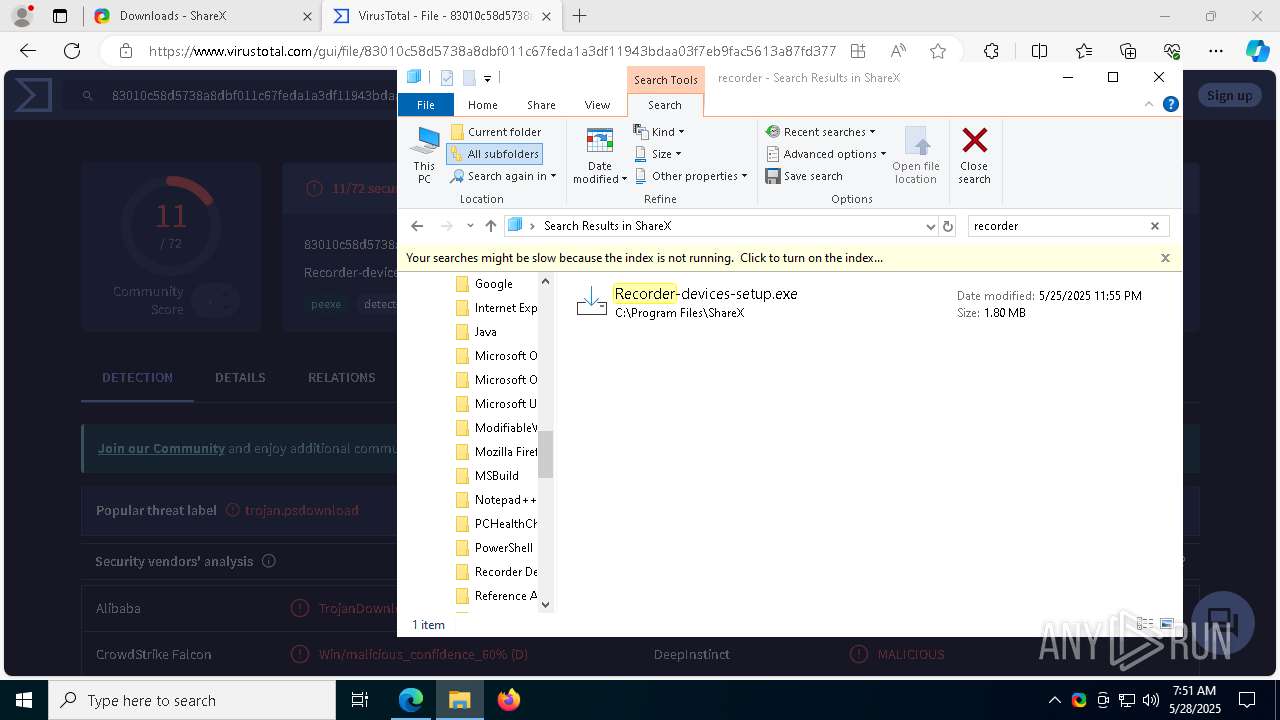1280x720 pixels.
Task: Select the Search ribbon tab
Action: click(x=664, y=105)
